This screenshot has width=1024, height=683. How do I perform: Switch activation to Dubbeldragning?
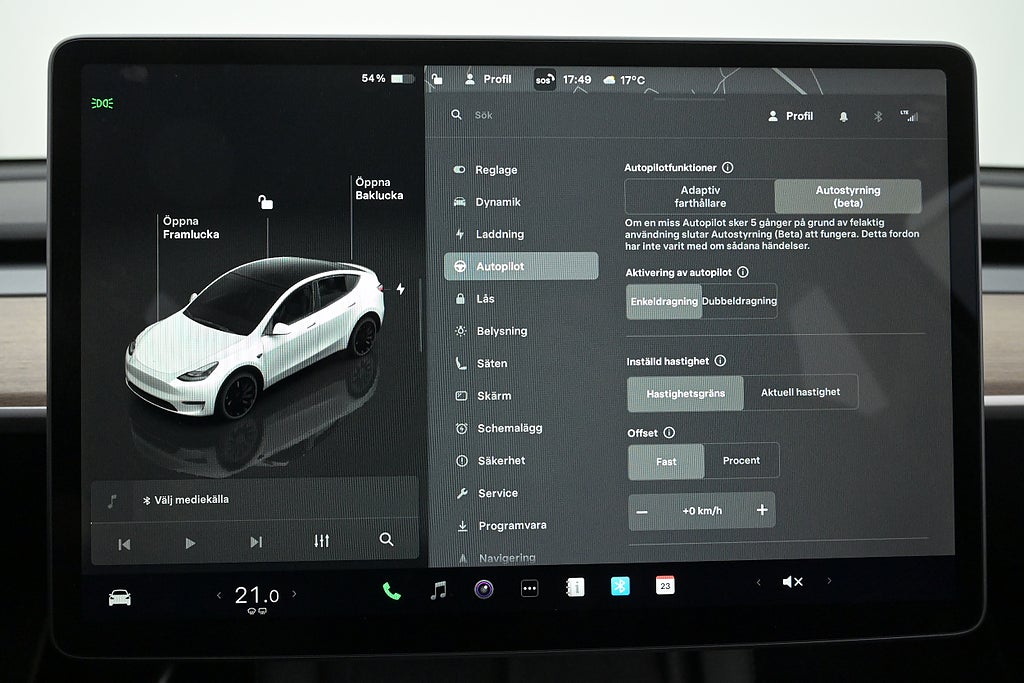coord(739,301)
